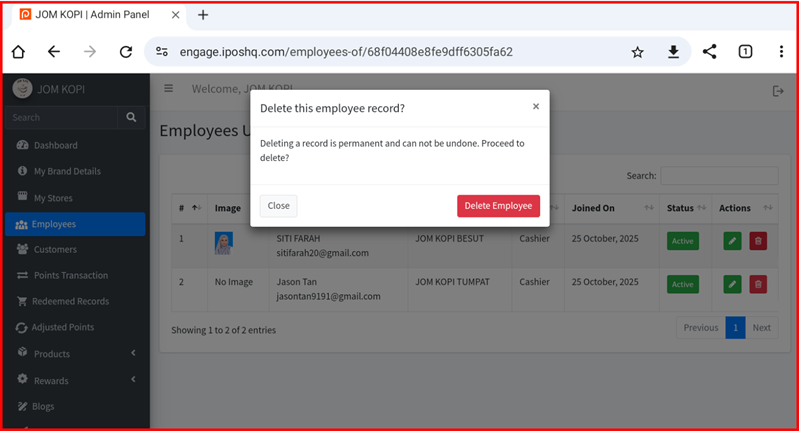
Task: Click the sidebar search magnifier icon
Action: (131, 118)
